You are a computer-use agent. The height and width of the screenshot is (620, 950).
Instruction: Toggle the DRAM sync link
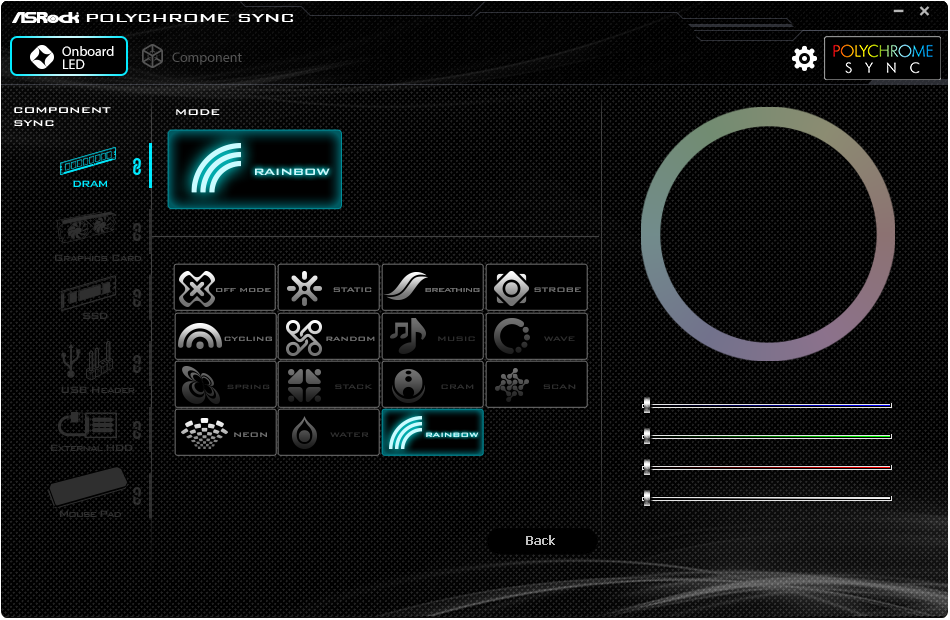137,167
